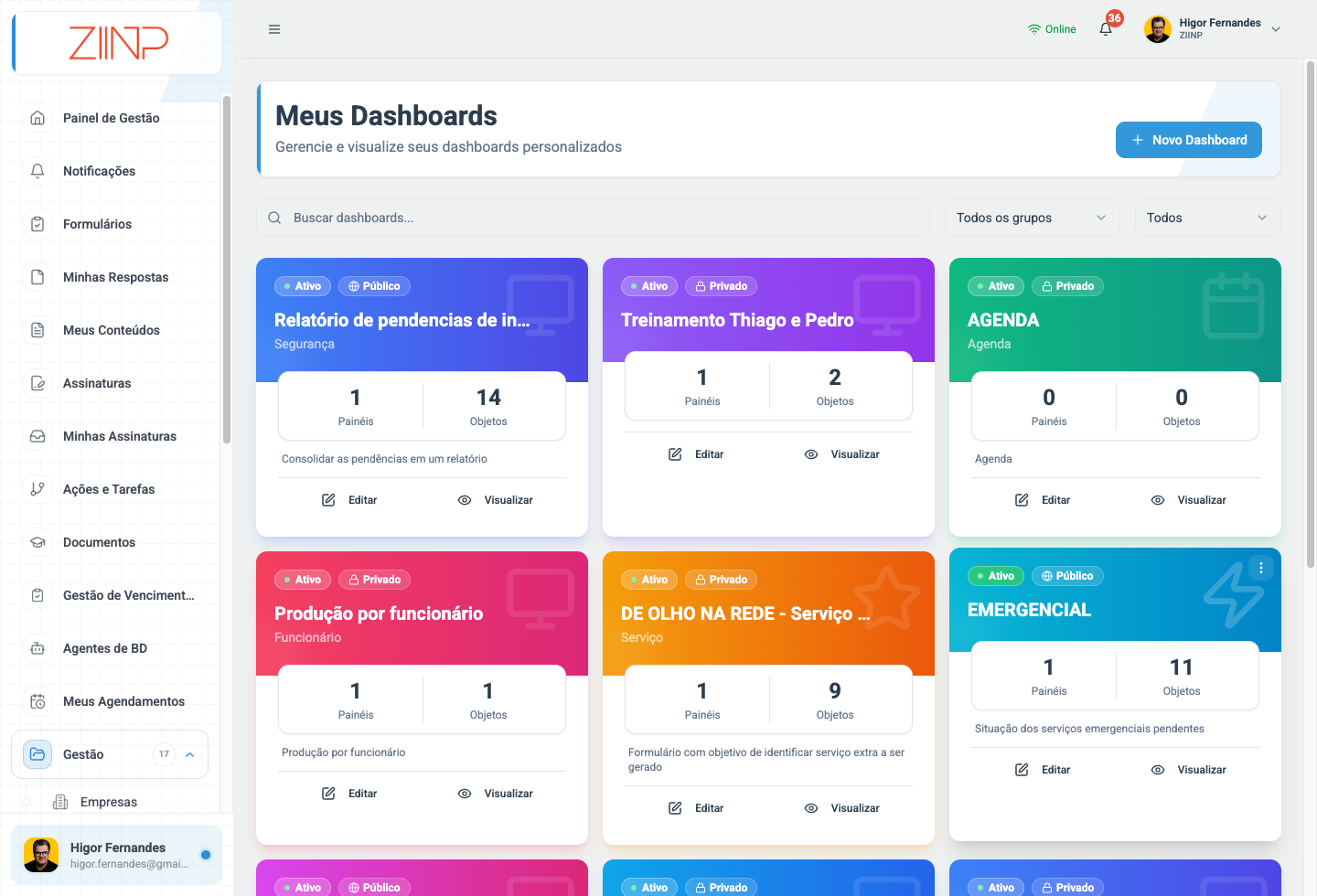Click the Buscar dashboards search field
The image size is (1317, 896).
[x=593, y=218]
